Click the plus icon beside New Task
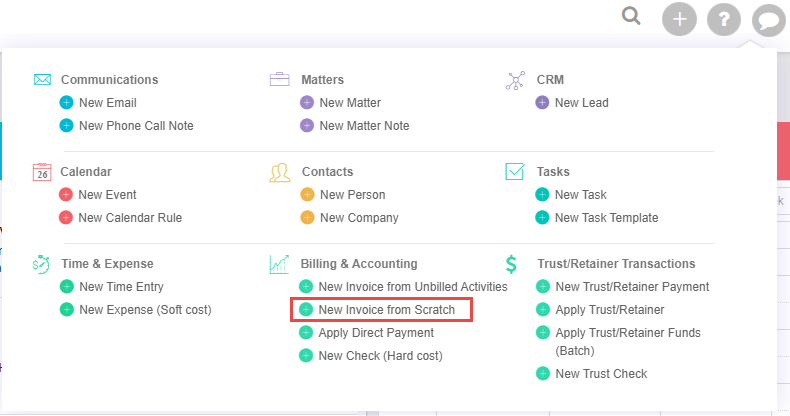Screen dimensions: 790x416 (542, 194)
